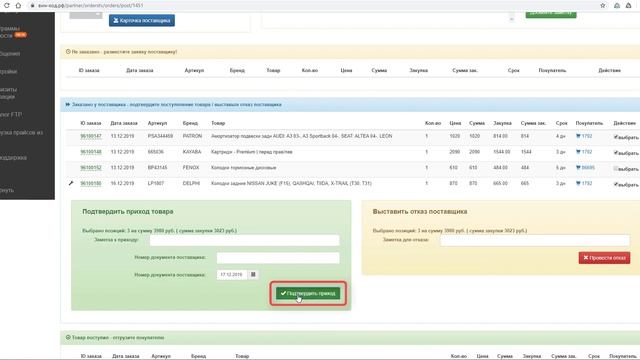Click article cell BP43145
The height and width of the screenshot is (360, 640).
(158, 167)
